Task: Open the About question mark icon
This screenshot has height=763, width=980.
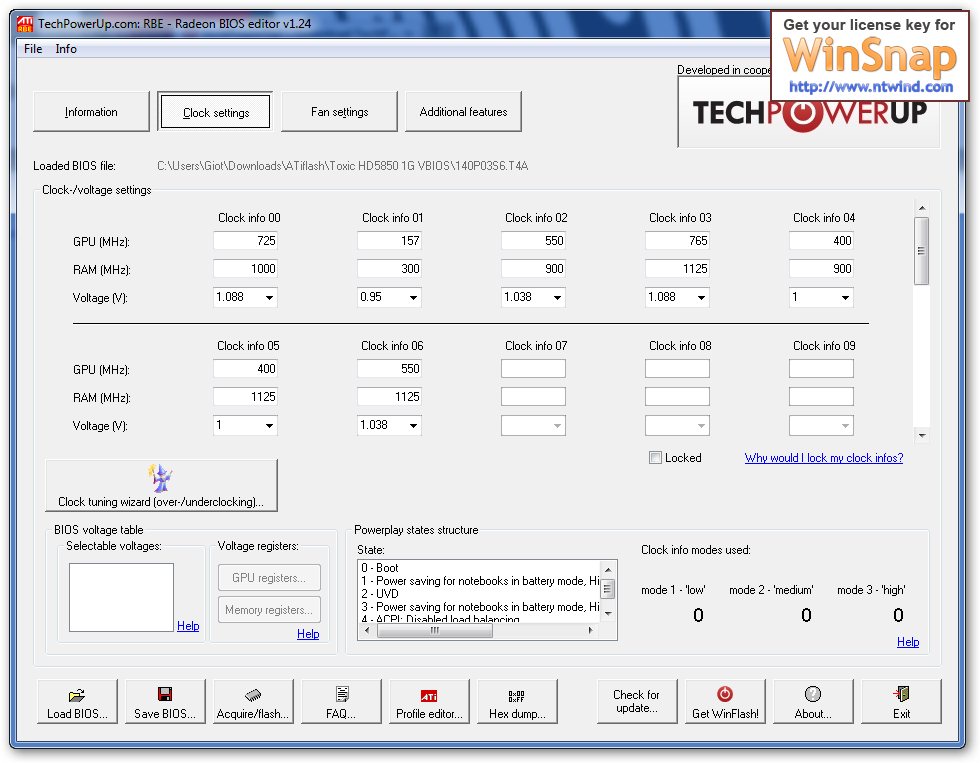Action: [813, 694]
